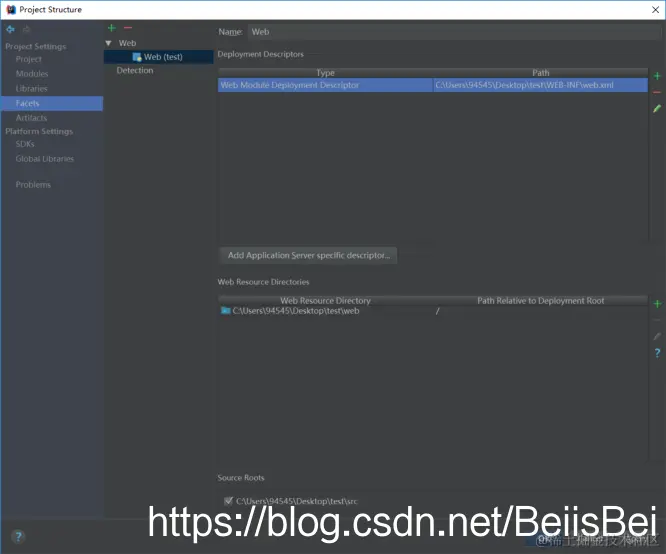The image size is (666, 554).
Task: Open Global Libraries settings
Action: pyautogui.click(x=45, y=158)
